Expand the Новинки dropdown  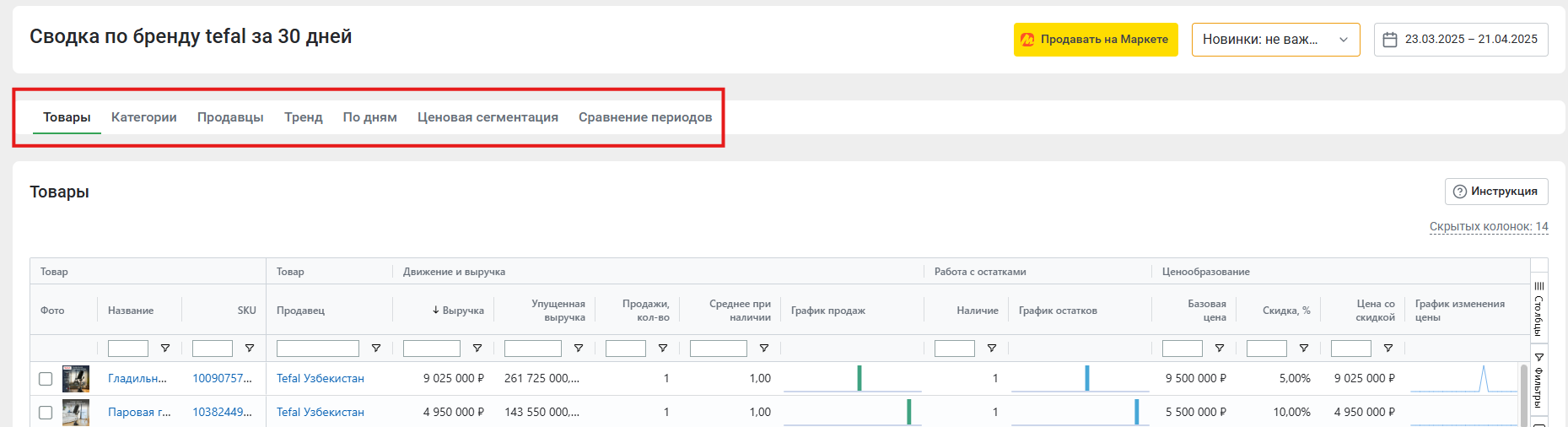click(x=1275, y=40)
